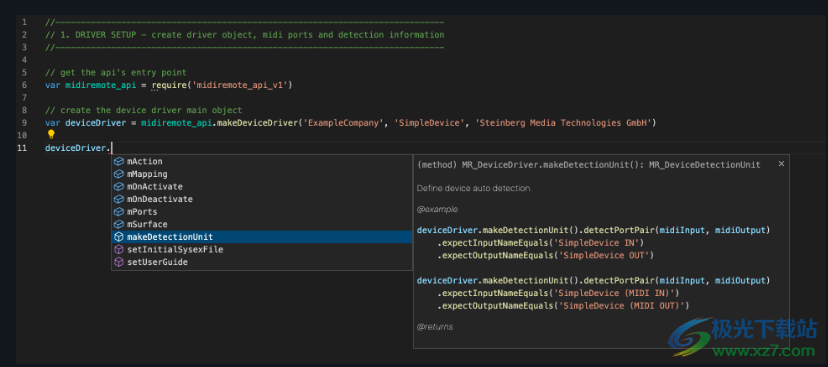Click line number 11 in the gutter
The image size is (828, 367).
22,148
